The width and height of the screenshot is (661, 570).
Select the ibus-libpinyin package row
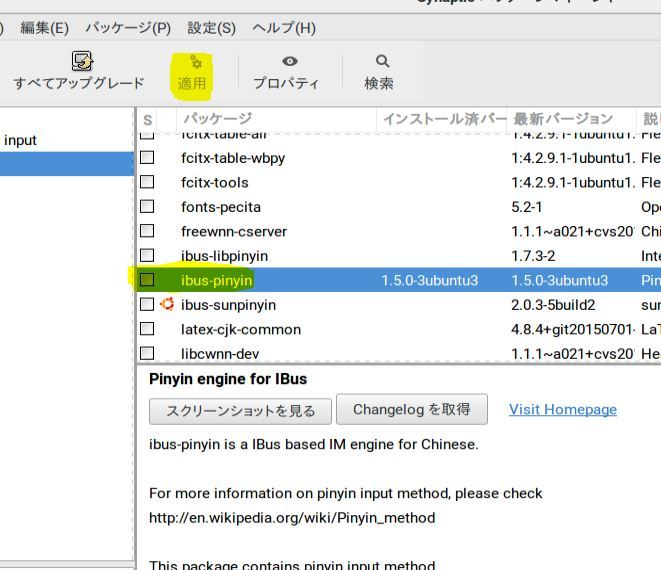click(225, 256)
